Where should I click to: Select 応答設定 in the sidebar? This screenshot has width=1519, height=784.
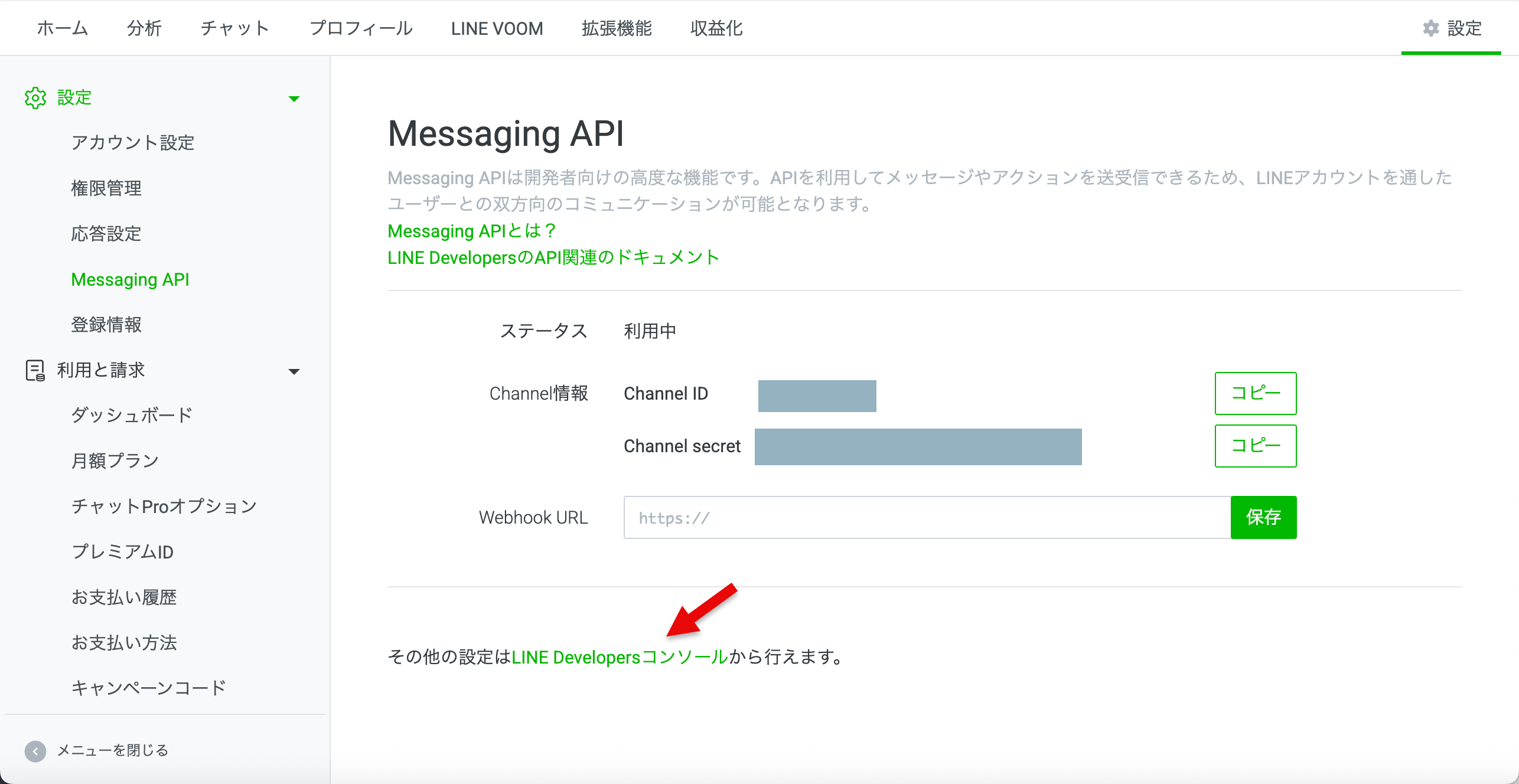(106, 234)
